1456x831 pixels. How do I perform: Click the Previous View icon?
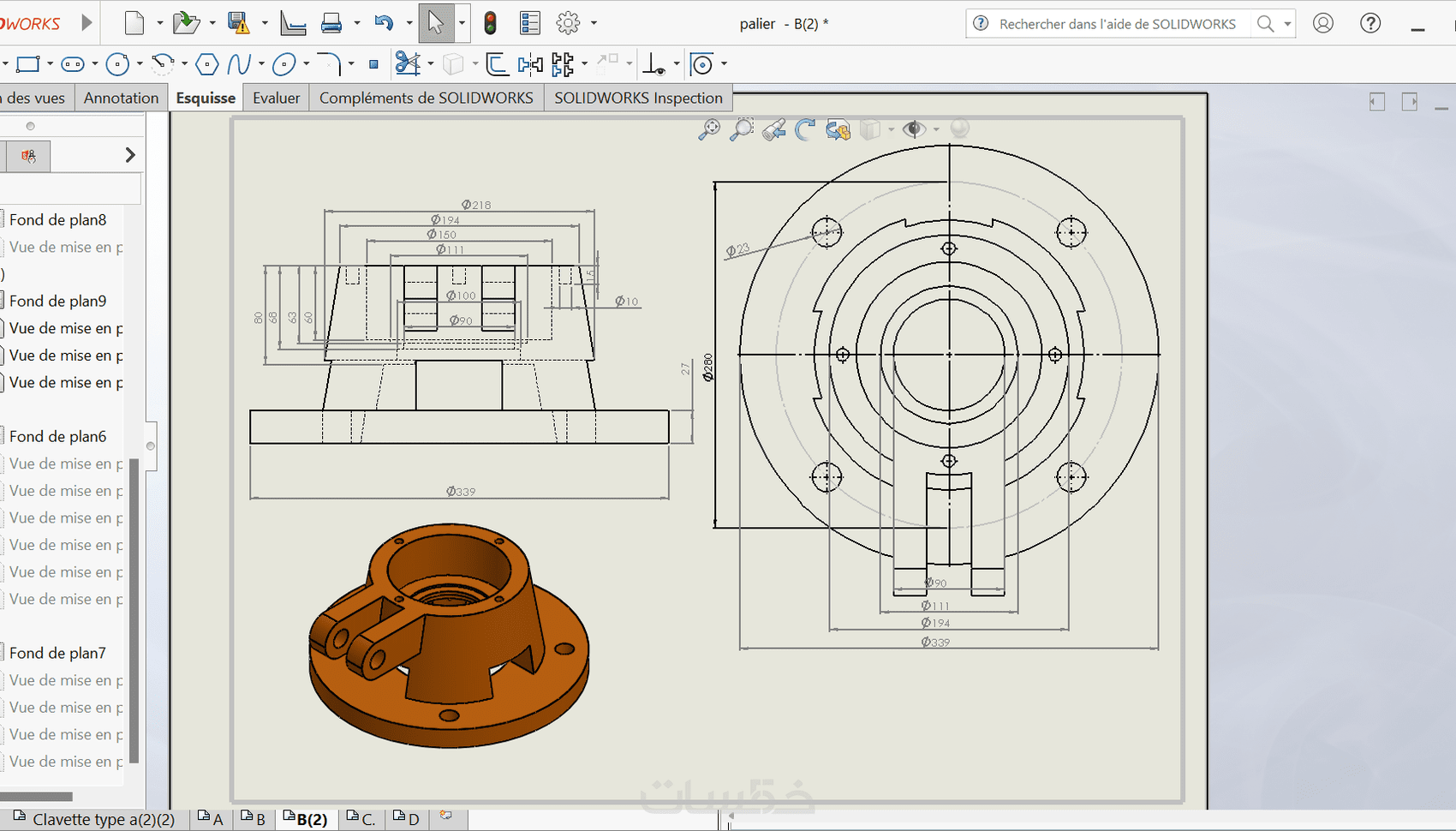point(773,129)
